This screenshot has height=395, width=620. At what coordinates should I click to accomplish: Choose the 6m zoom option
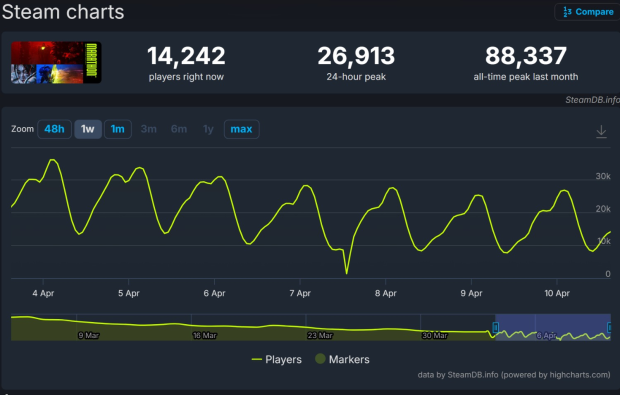click(x=179, y=129)
